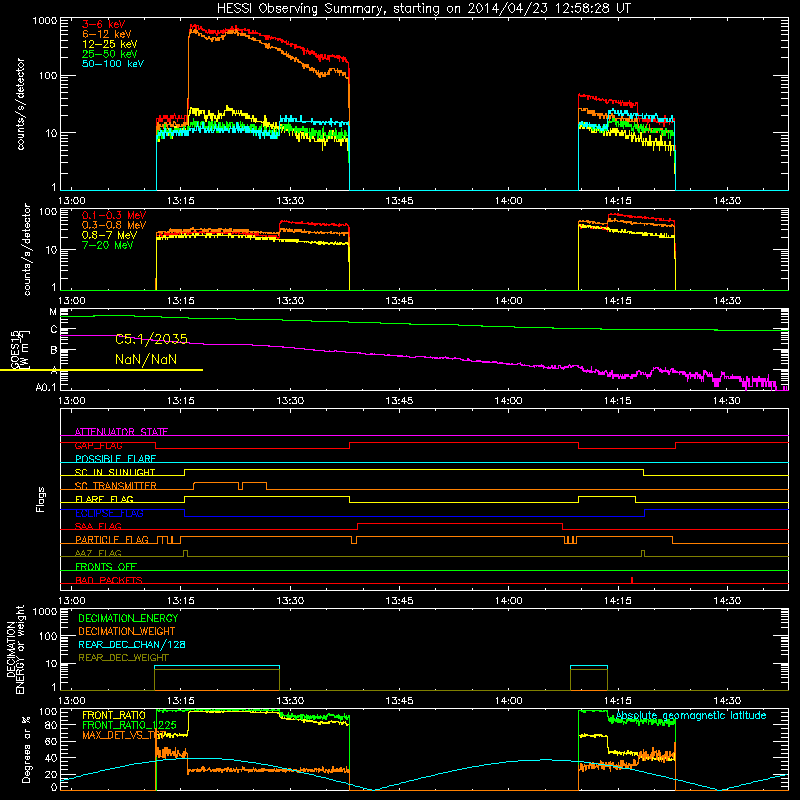
Task: Click the GOES15 vertical axis label
Action: [x=14, y=349]
